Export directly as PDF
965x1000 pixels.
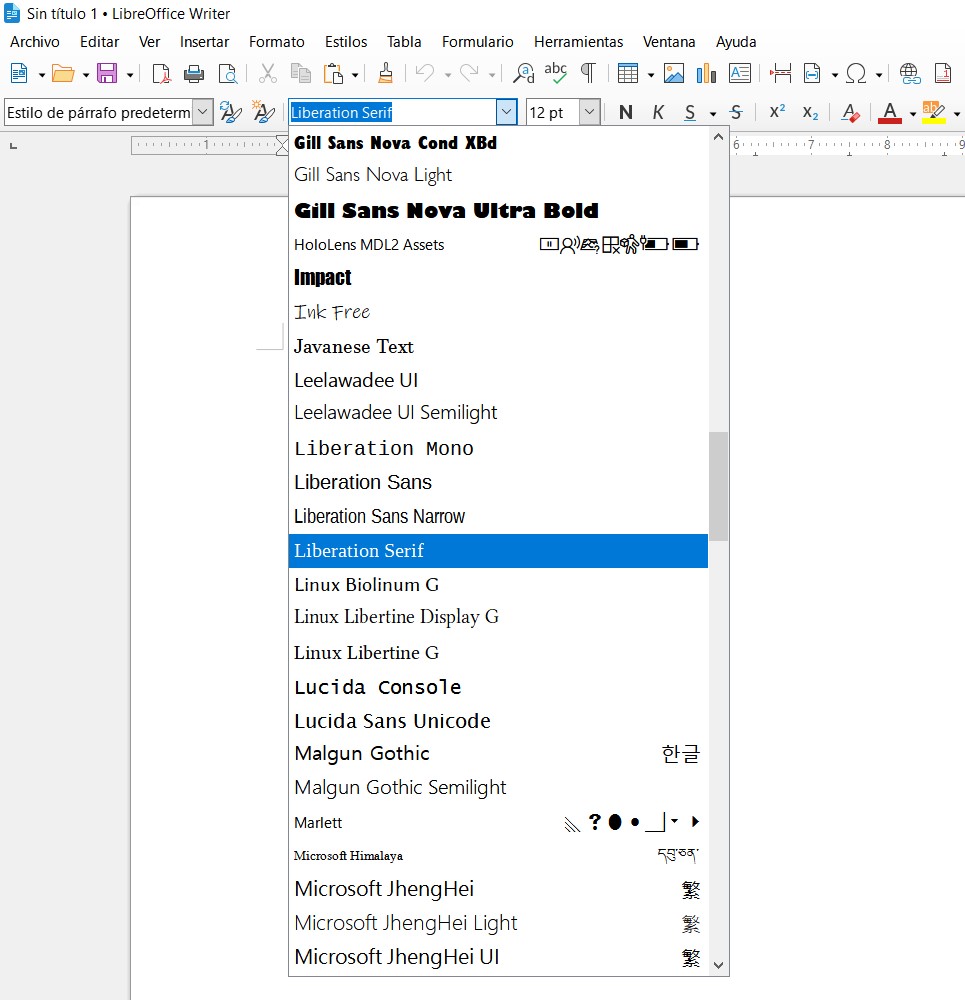161,74
